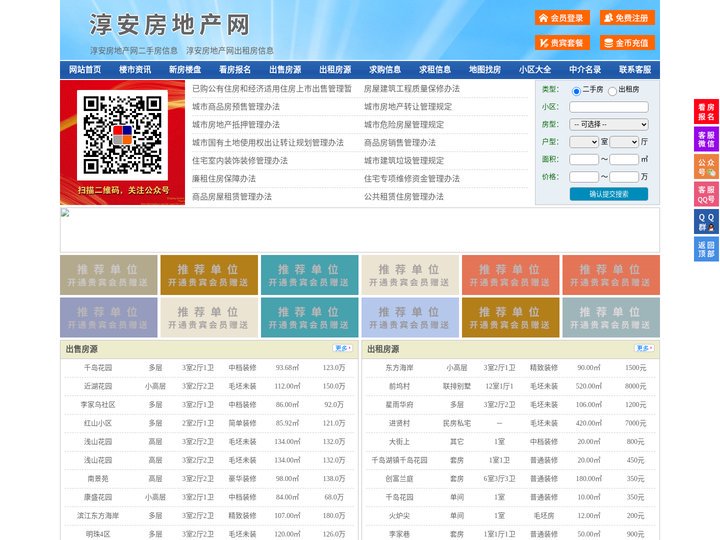Open 求购信息 in navigation bar
Image resolution: width=720 pixels, height=540 pixels.
coord(385,70)
